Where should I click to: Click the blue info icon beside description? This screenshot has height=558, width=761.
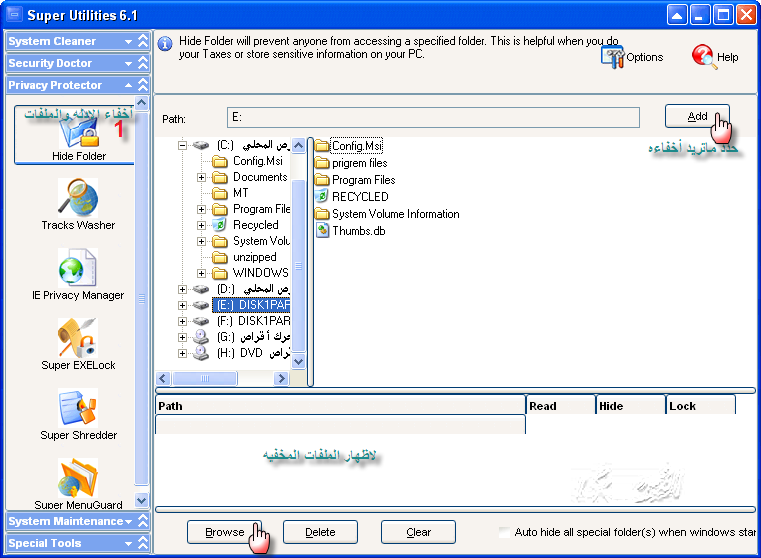tap(165, 44)
